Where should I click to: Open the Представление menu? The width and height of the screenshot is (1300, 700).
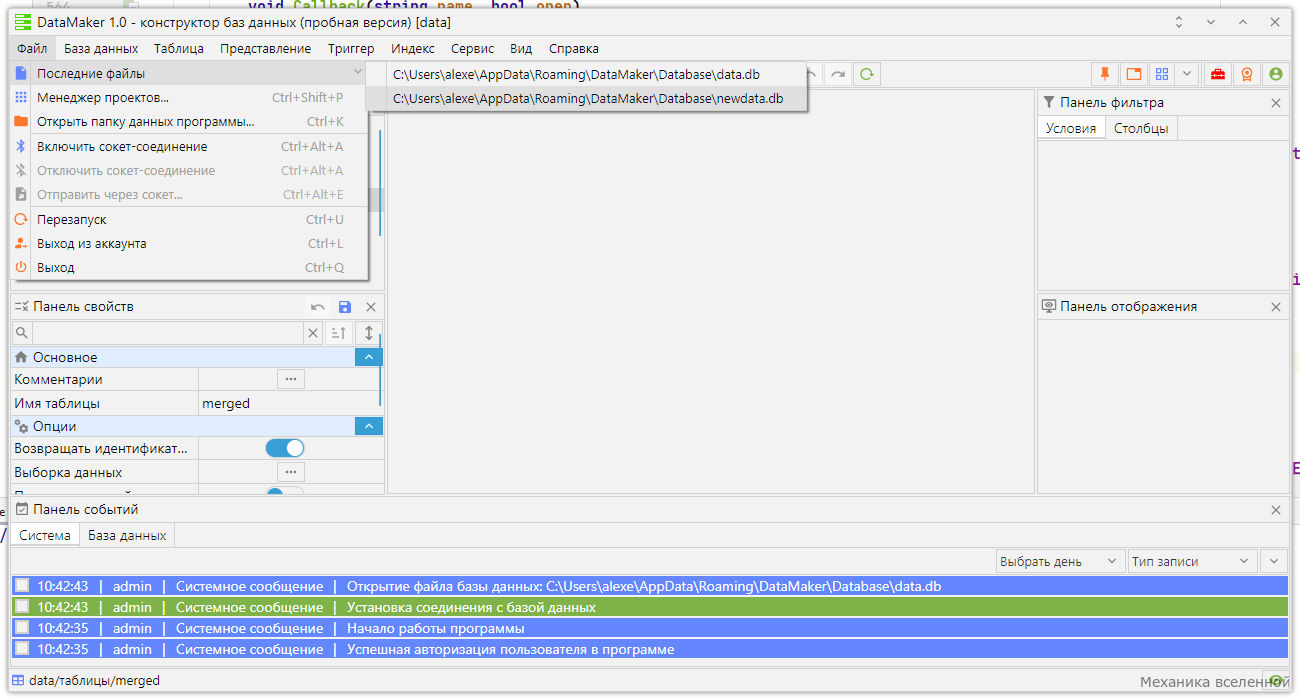pos(266,48)
